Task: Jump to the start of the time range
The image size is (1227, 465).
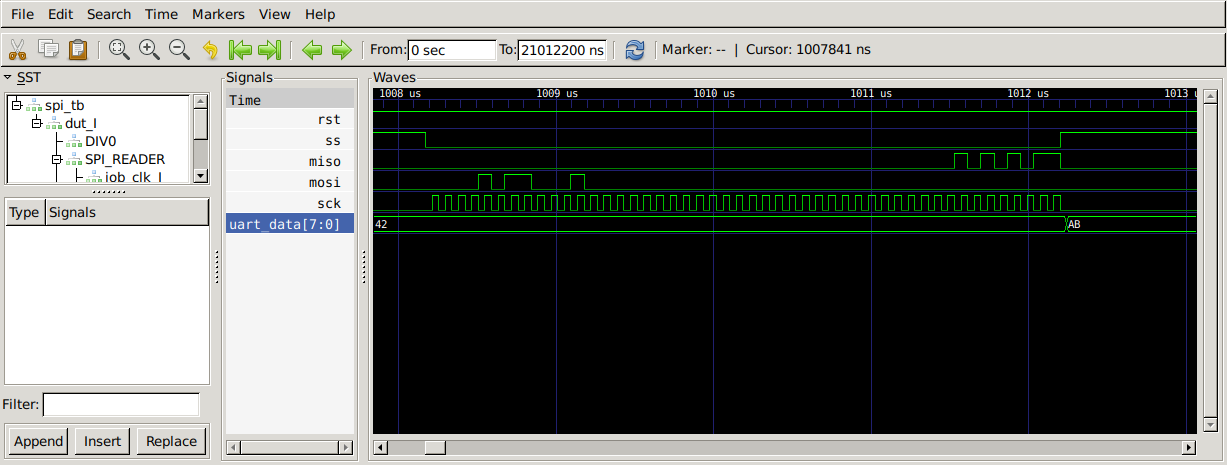Action: [240, 49]
